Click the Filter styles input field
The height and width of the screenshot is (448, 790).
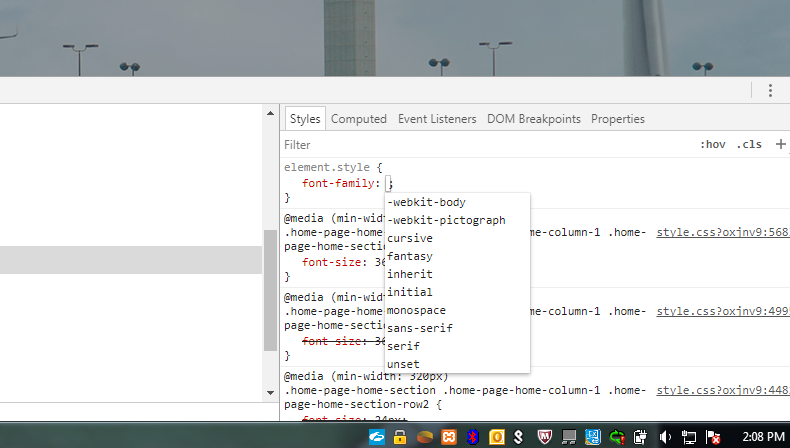484,145
